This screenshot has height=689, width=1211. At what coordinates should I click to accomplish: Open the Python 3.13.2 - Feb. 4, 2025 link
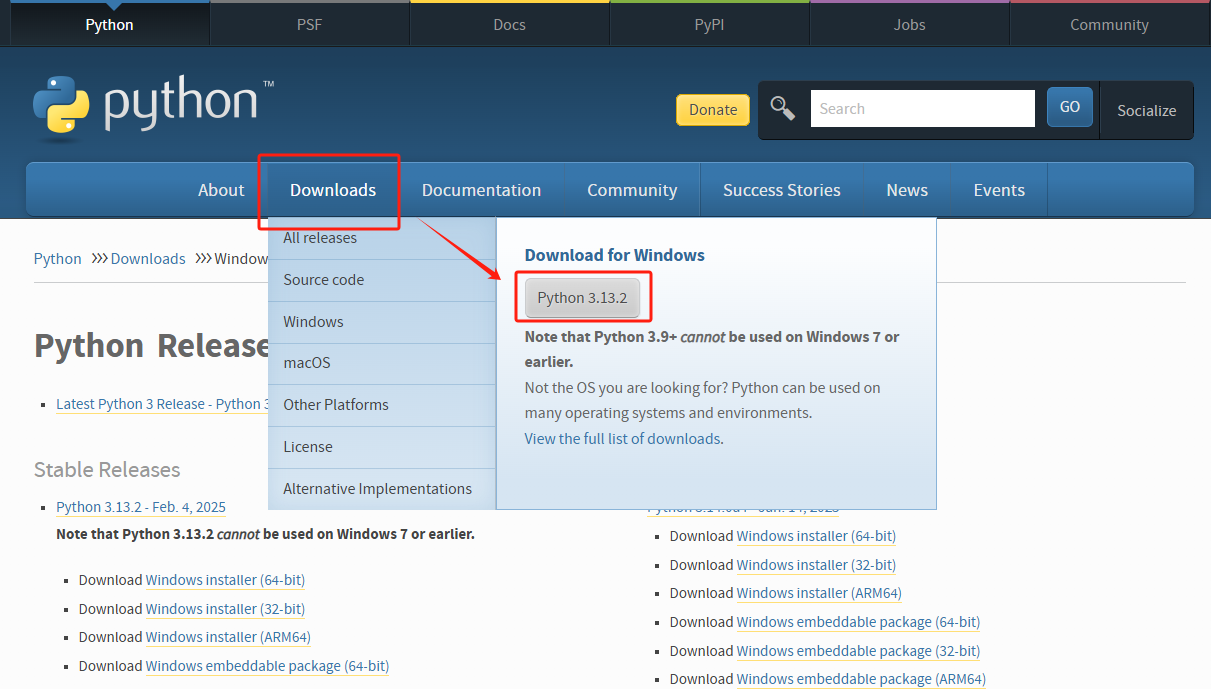click(x=141, y=507)
